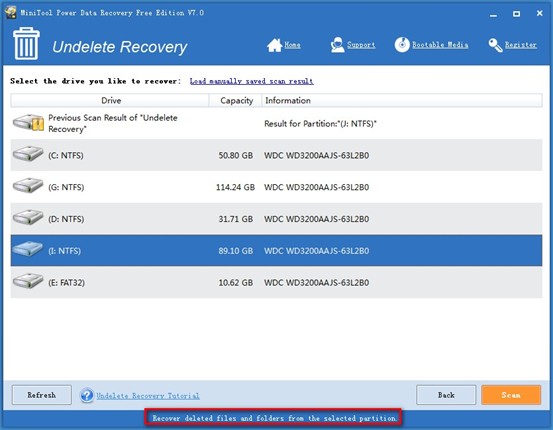Click the "114.24 GB" capacity value
This screenshot has height=430, width=553.
pyautogui.click(x=235, y=187)
